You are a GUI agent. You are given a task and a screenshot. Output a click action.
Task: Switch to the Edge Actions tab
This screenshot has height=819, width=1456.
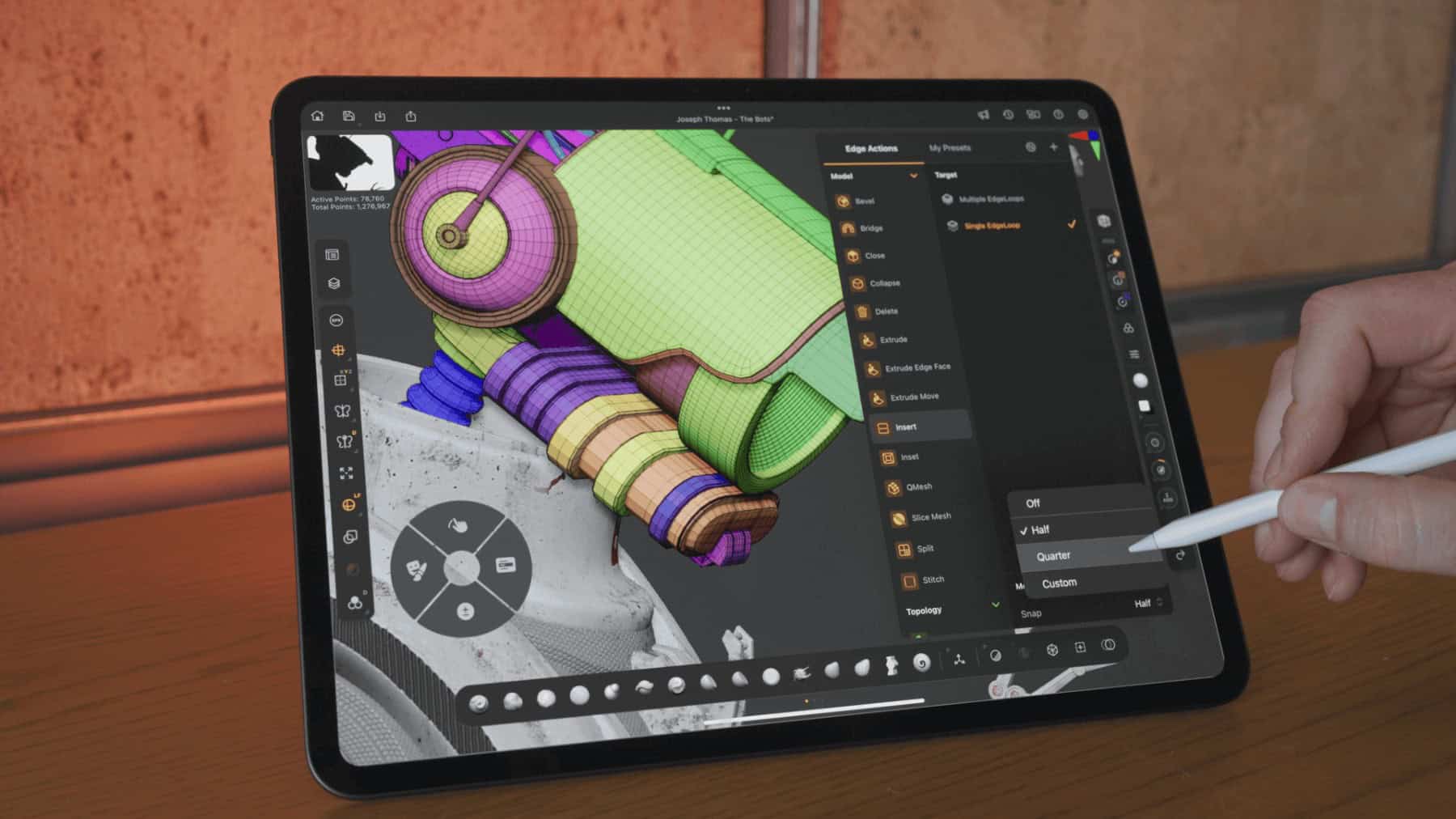click(871, 149)
